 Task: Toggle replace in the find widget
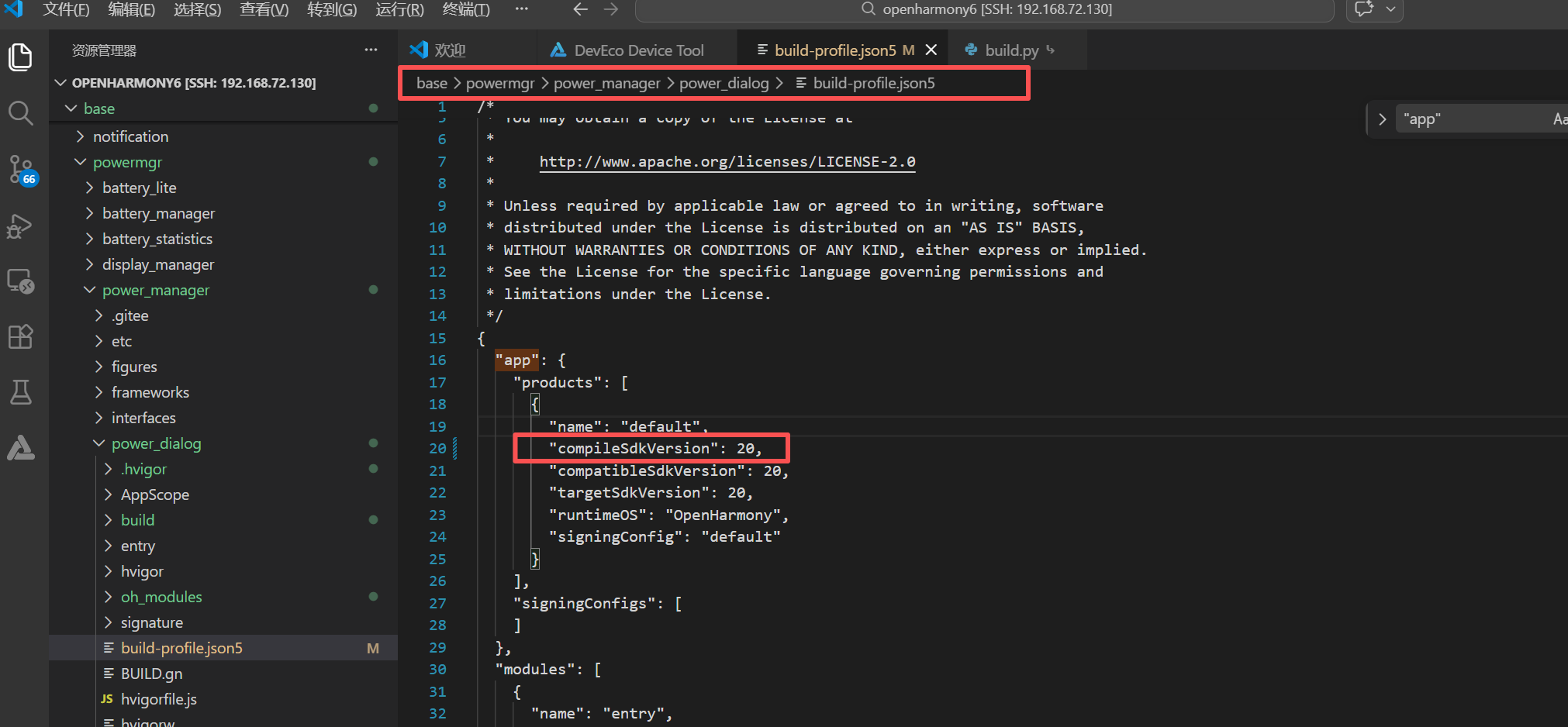pos(1382,119)
